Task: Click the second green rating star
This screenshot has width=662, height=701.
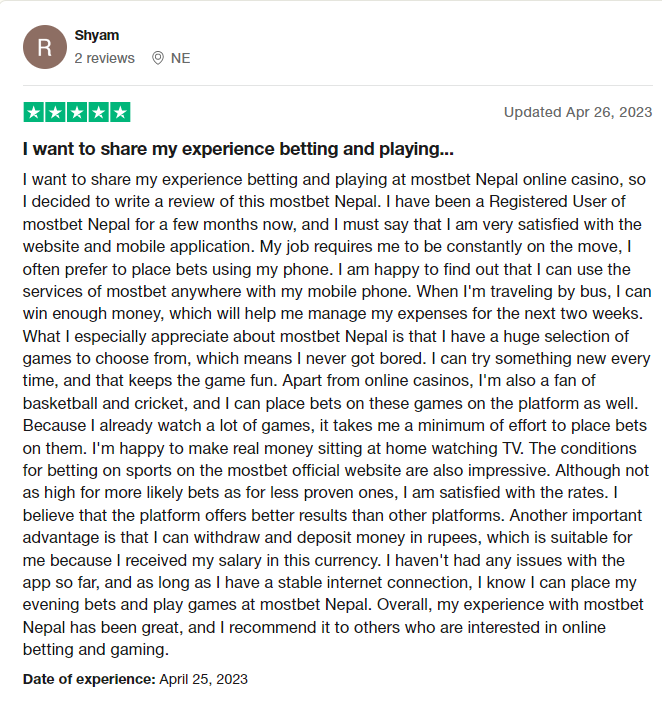Action: [x=55, y=112]
